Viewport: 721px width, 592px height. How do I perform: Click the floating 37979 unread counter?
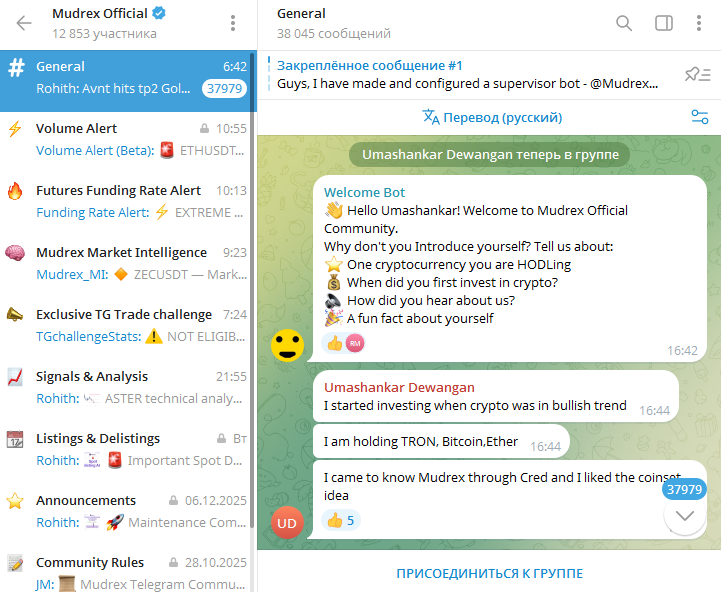[684, 489]
